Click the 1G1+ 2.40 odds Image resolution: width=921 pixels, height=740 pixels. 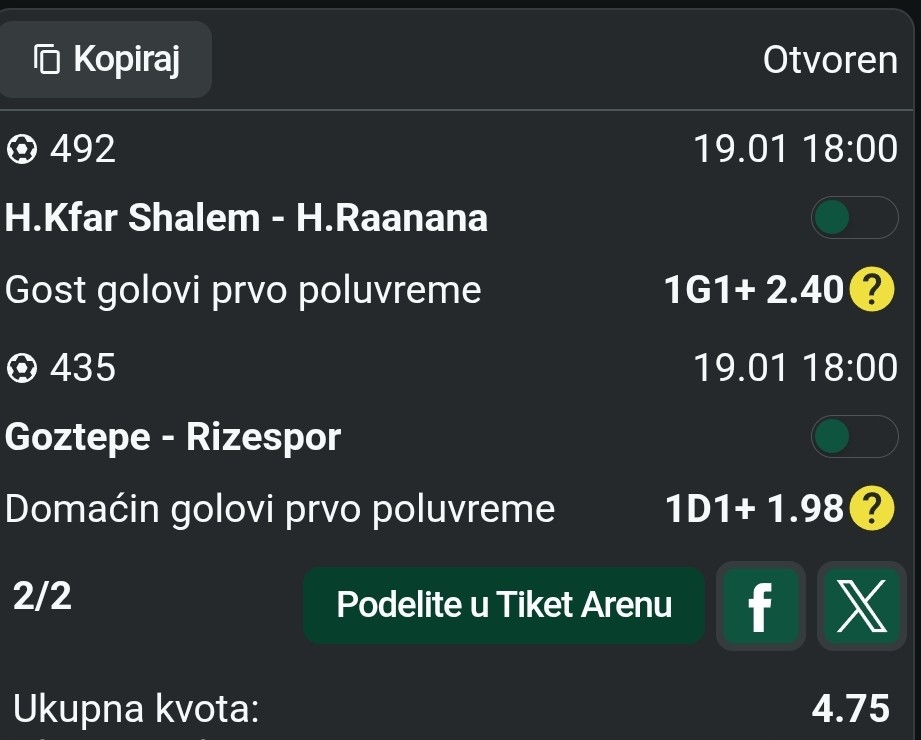click(x=753, y=291)
